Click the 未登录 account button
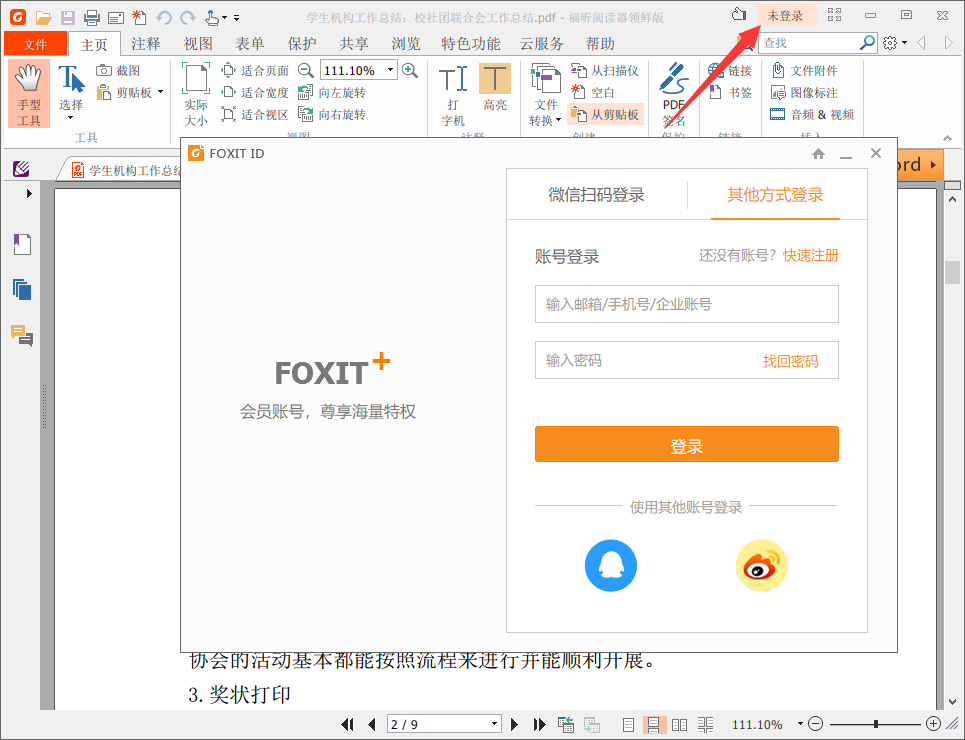The height and width of the screenshot is (740, 965). pyautogui.click(x=786, y=15)
